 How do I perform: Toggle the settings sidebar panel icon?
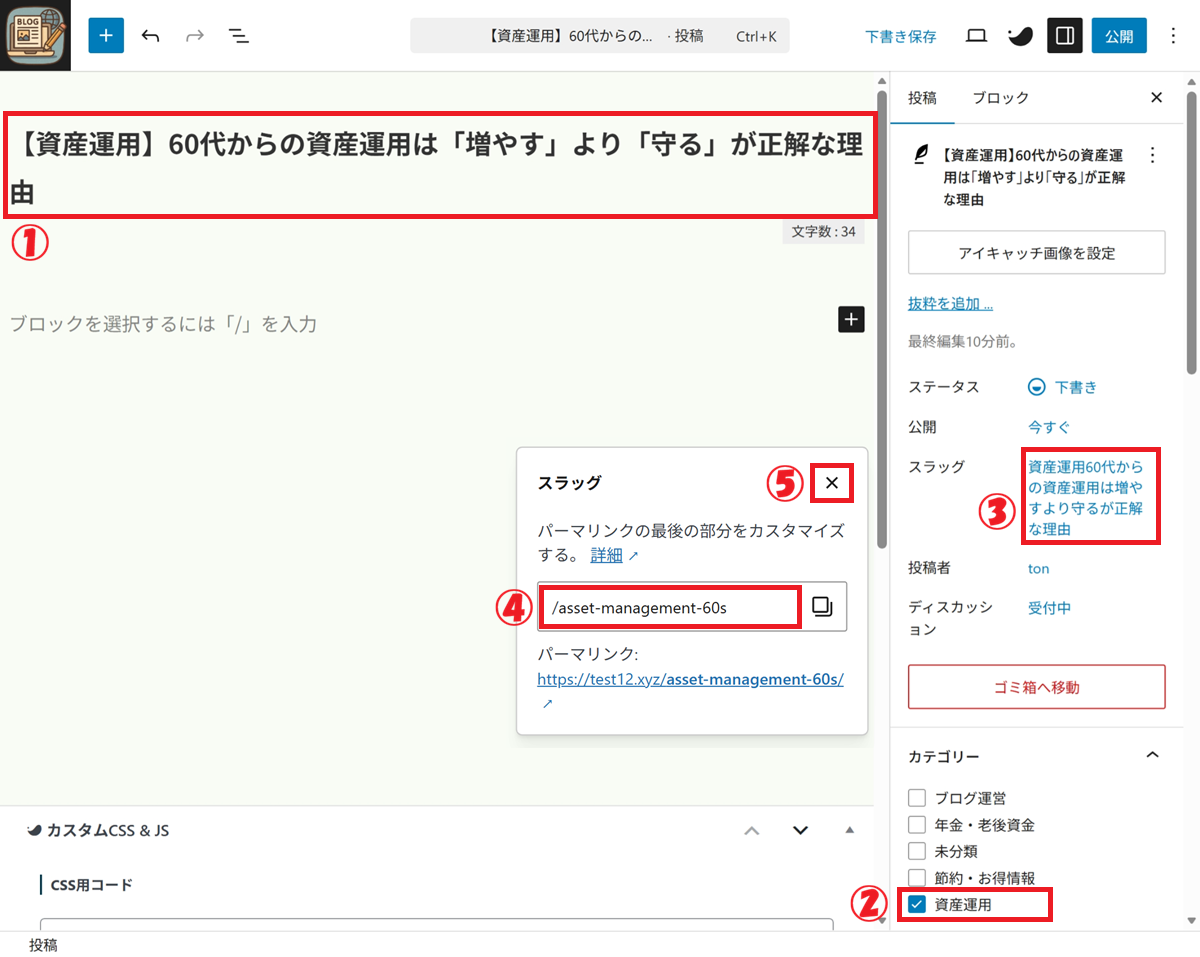(x=1065, y=36)
